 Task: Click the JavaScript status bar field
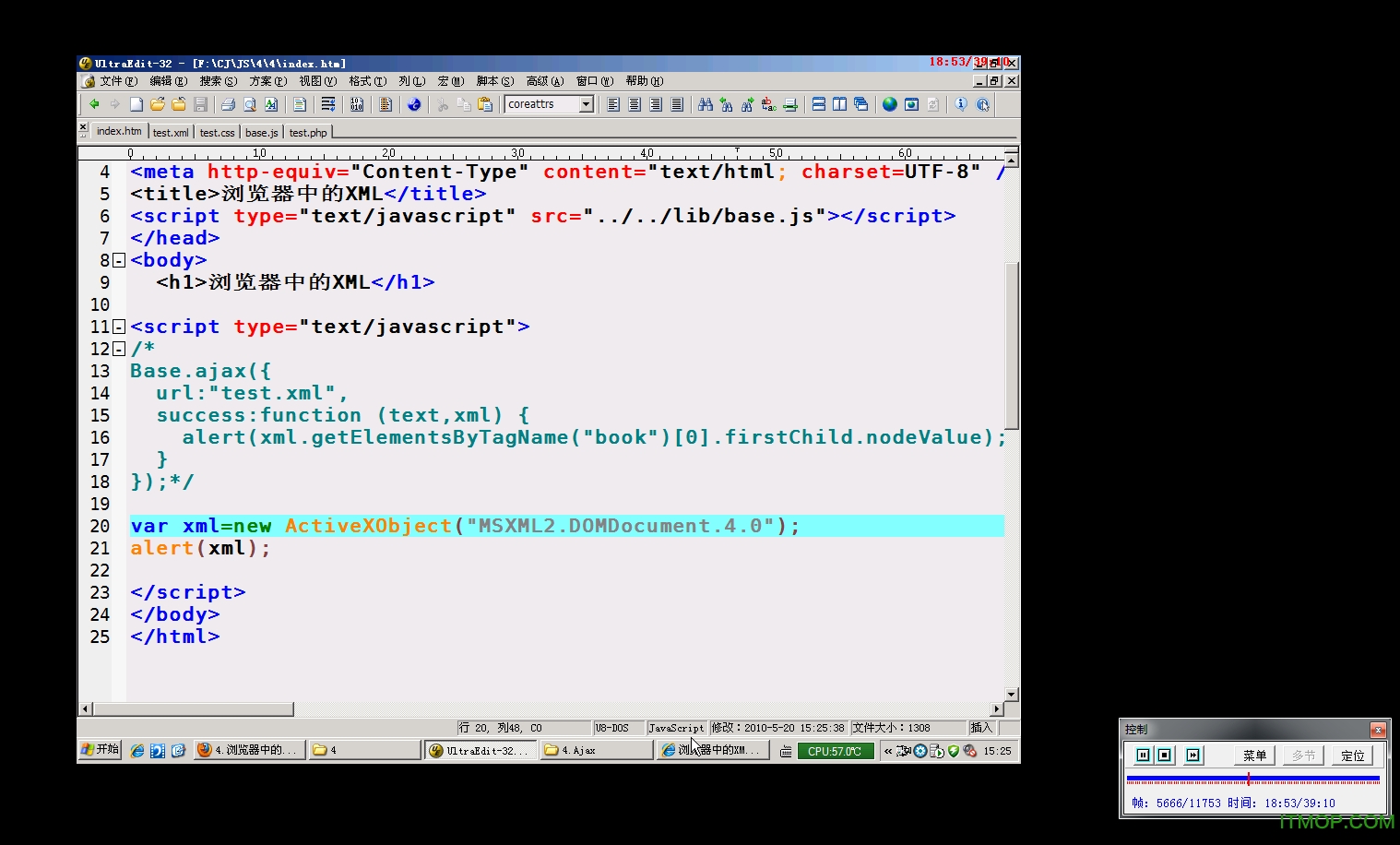point(676,728)
